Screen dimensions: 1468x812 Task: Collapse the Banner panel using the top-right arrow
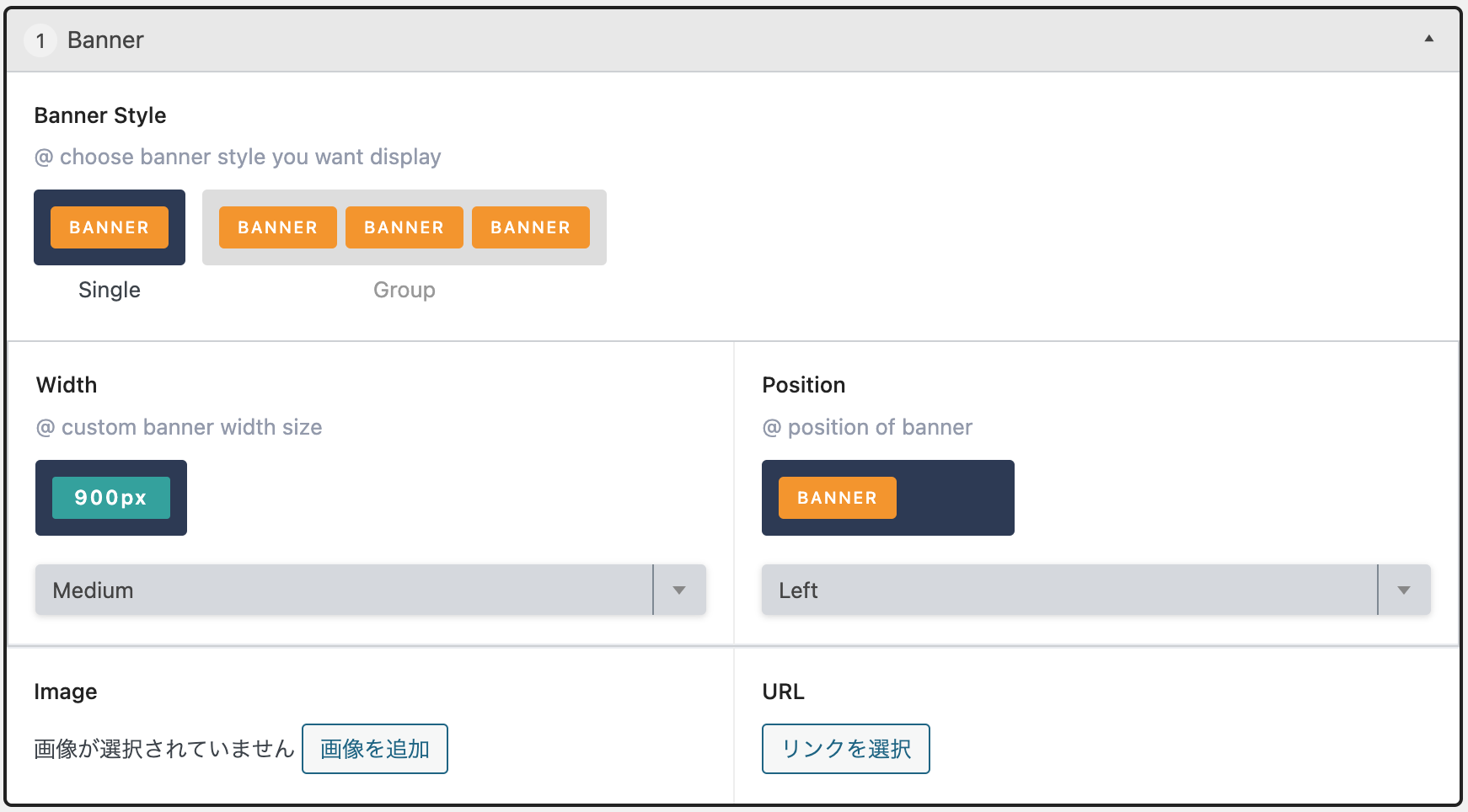1428,39
